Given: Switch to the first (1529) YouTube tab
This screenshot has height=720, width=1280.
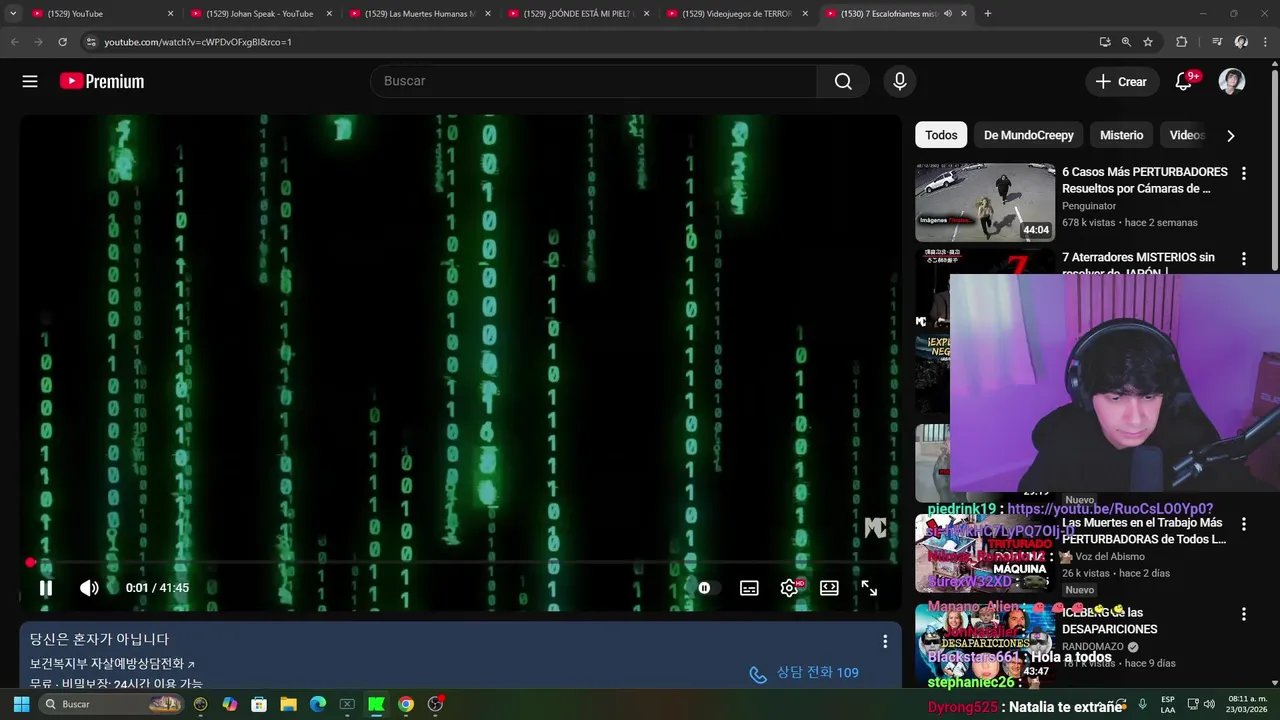Looking at the screenshot, I should pos(100,14).
